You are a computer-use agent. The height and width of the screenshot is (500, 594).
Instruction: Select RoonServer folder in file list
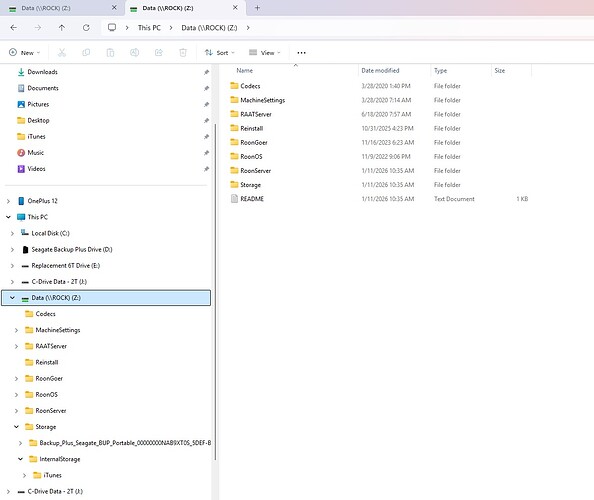[255, 171]
